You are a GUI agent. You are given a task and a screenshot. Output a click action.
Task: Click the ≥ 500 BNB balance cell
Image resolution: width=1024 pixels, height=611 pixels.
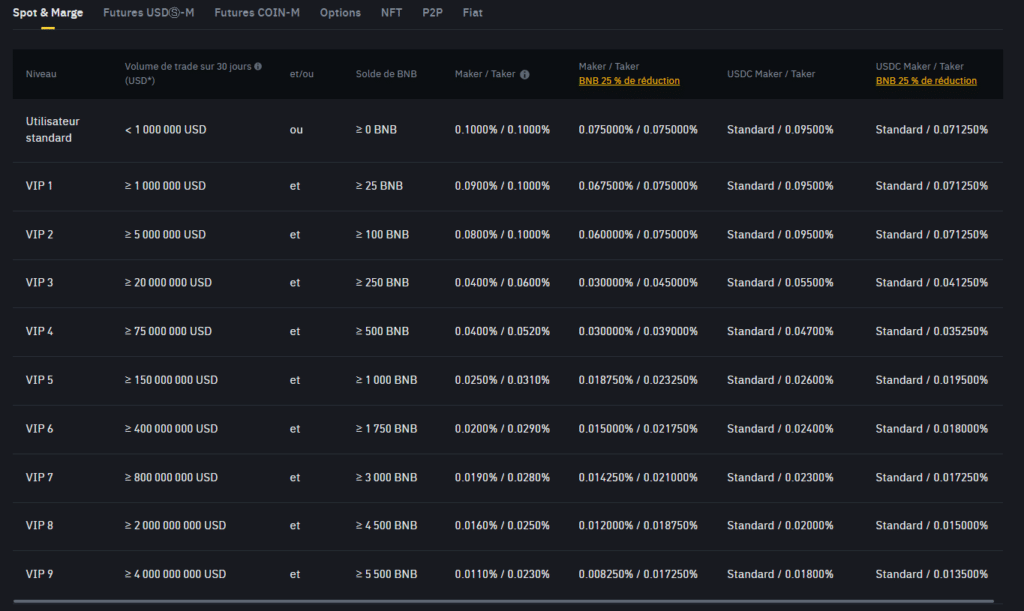click(x=382, y=331)
